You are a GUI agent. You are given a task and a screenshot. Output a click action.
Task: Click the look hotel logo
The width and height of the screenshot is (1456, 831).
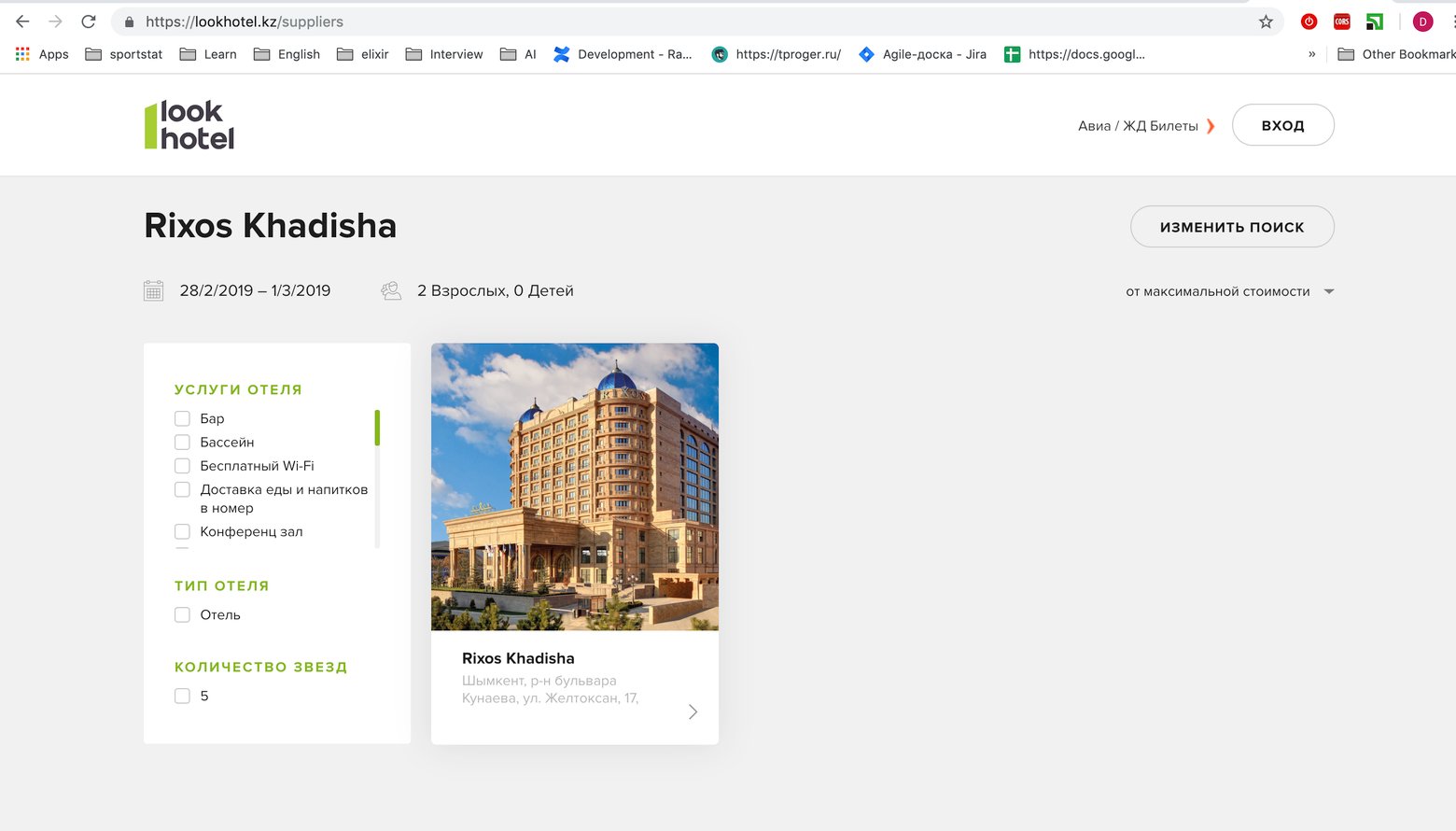189,125
